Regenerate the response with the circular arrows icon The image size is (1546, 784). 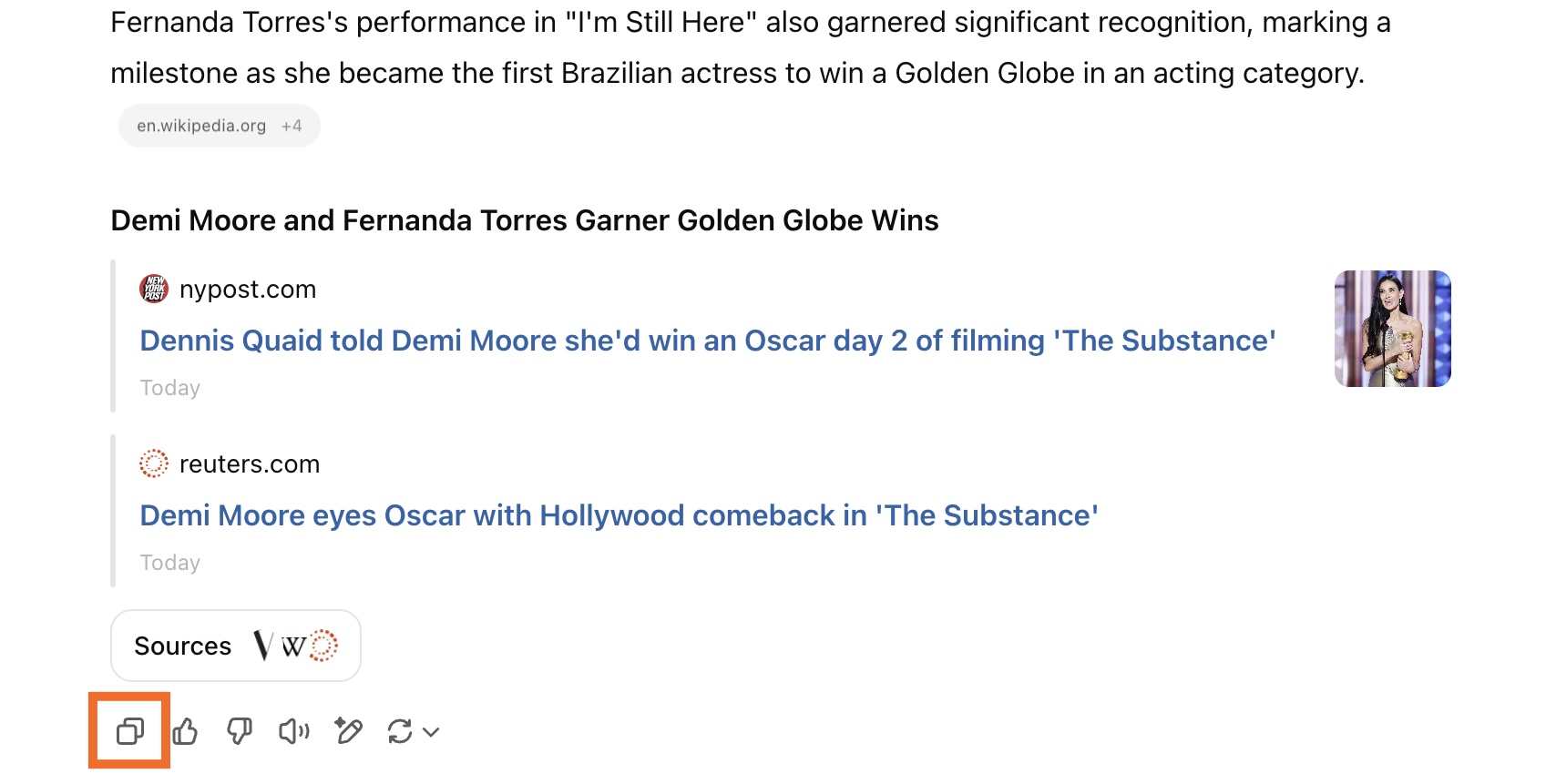point(400,731)
